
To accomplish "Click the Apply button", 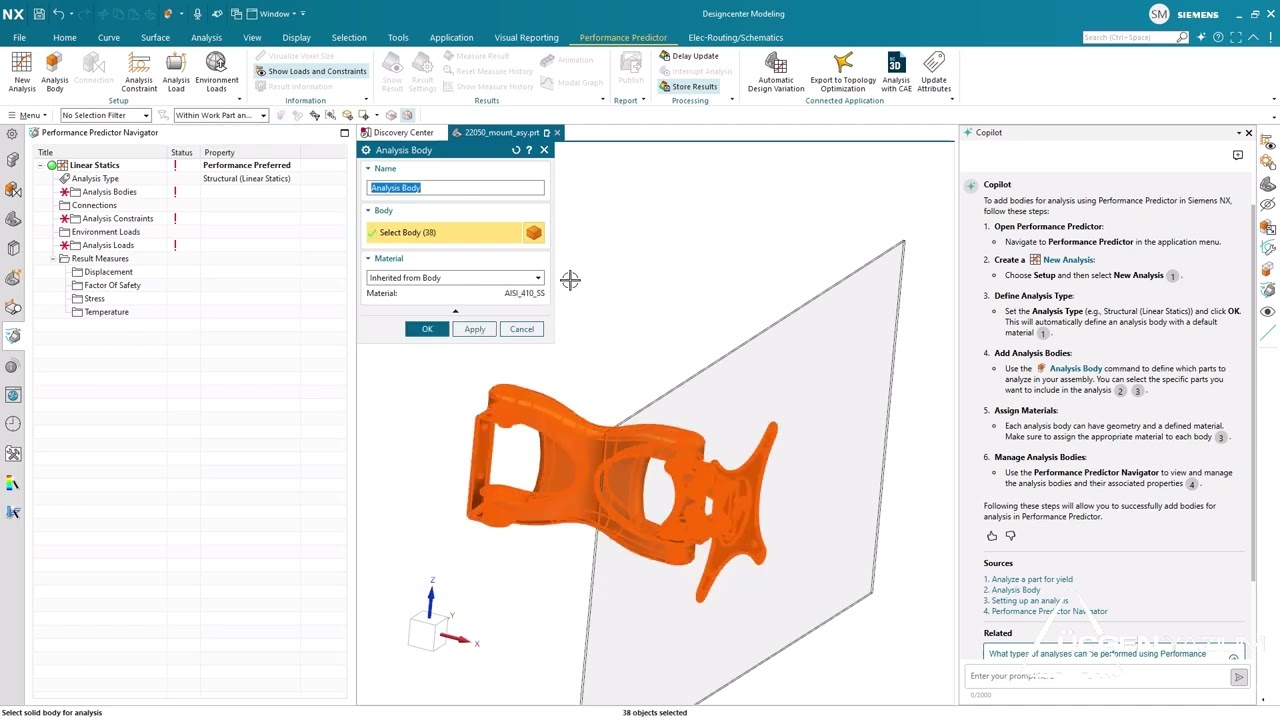I will click(475, 329).
